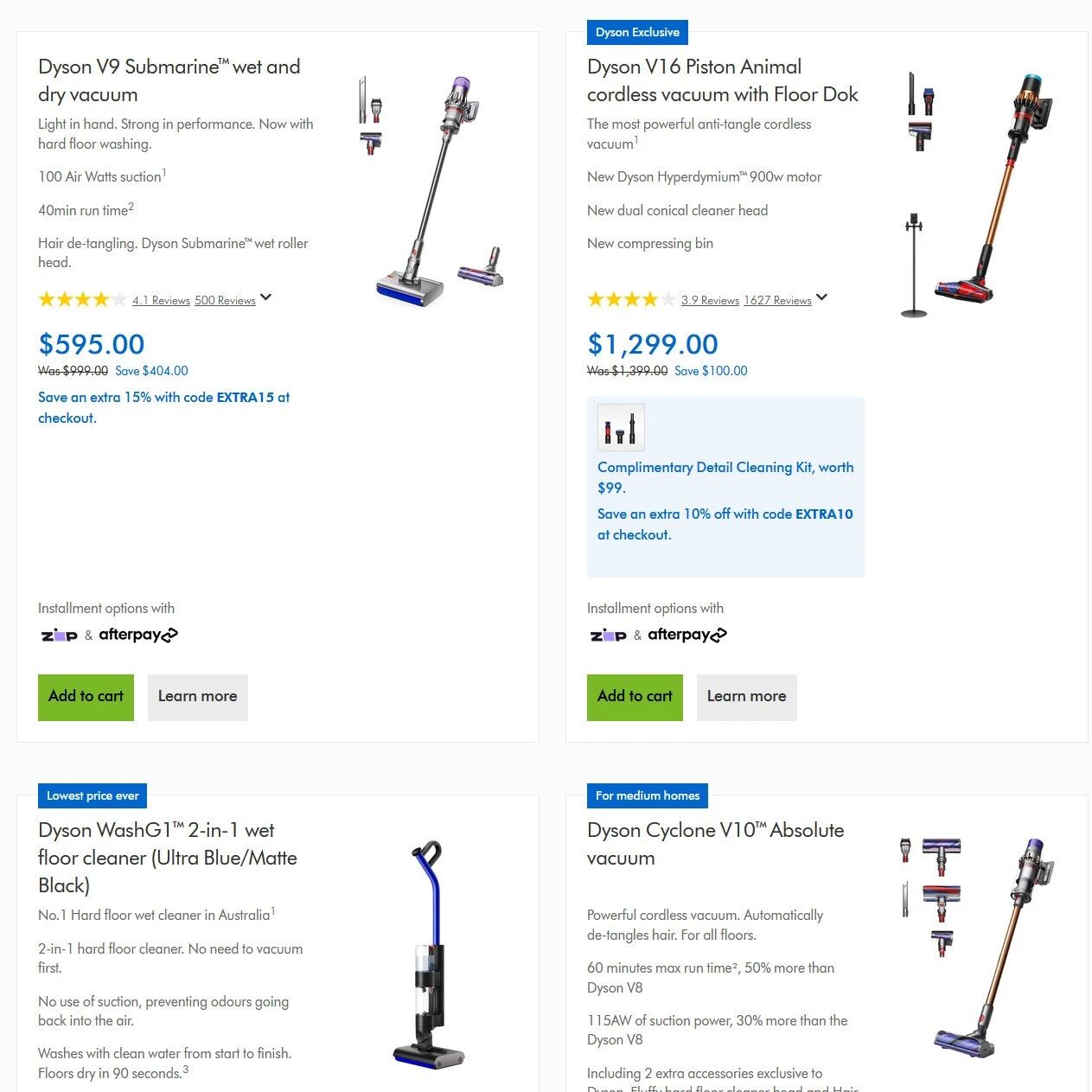Screen dimensions: 1092x1092
Task: Add Dyson V9 Submarine to cart
Action: [86, 697]
